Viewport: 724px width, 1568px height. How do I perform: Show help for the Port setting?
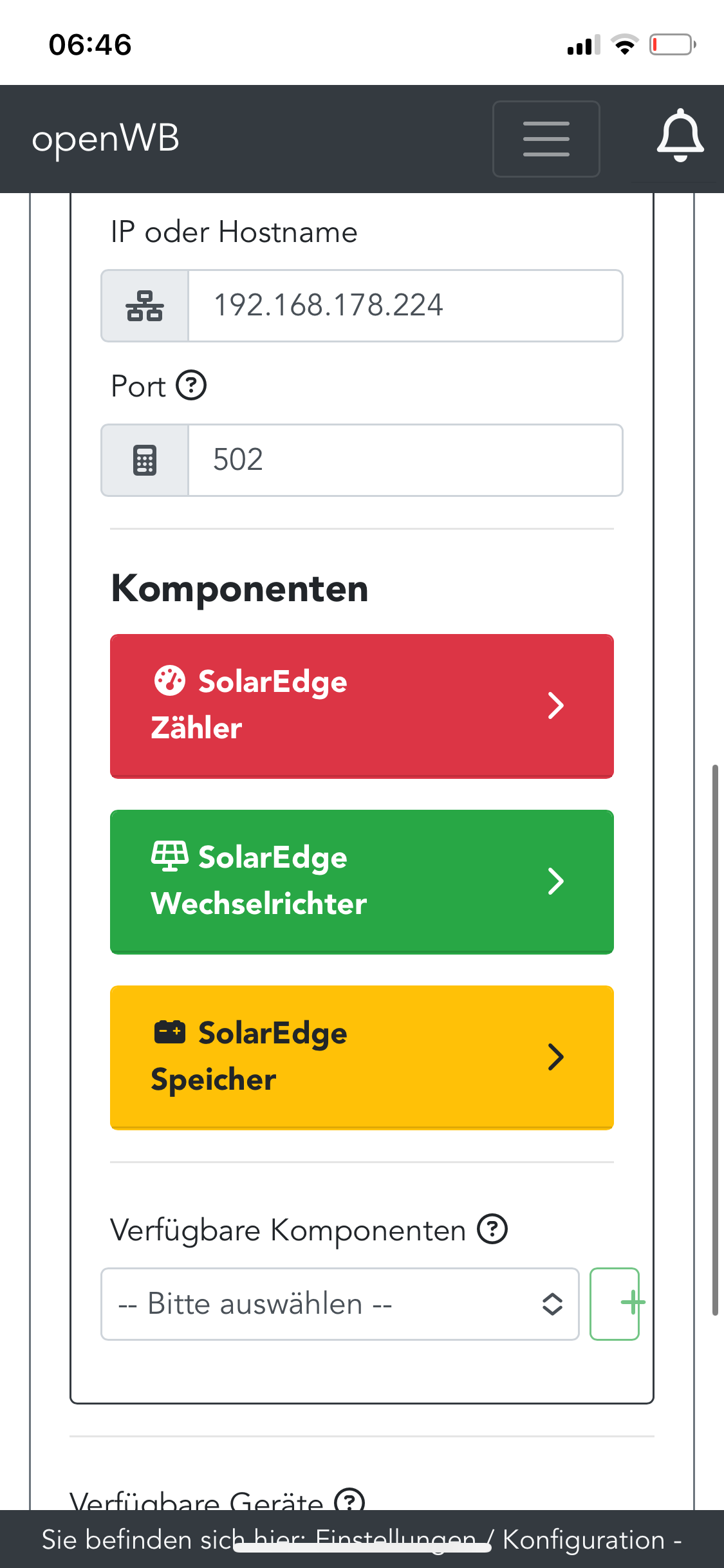(191, 386)
